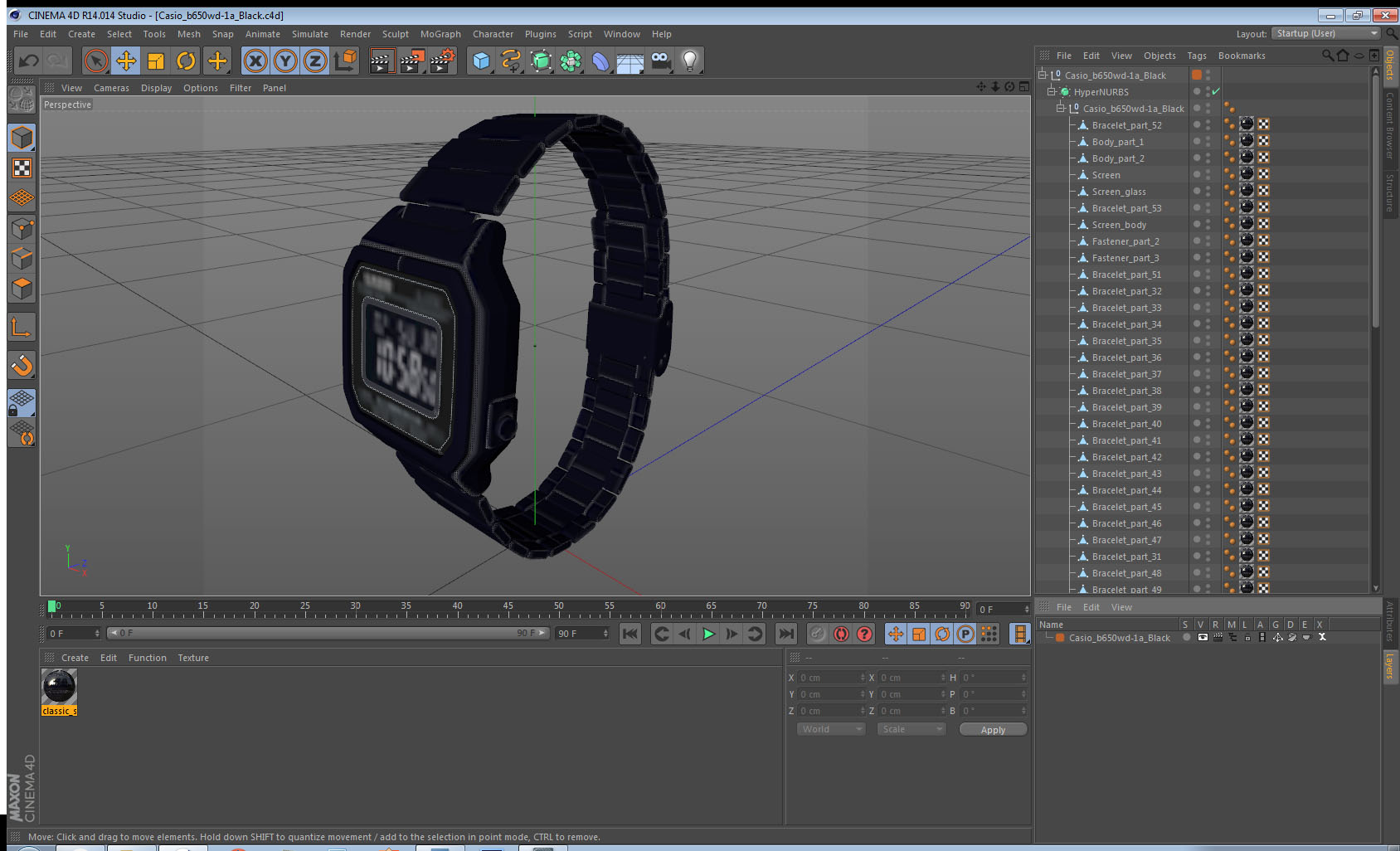The width and height of the screenshot is (1400, 851).
Task: Select the Live Selection tool
Action: (95, 61)
